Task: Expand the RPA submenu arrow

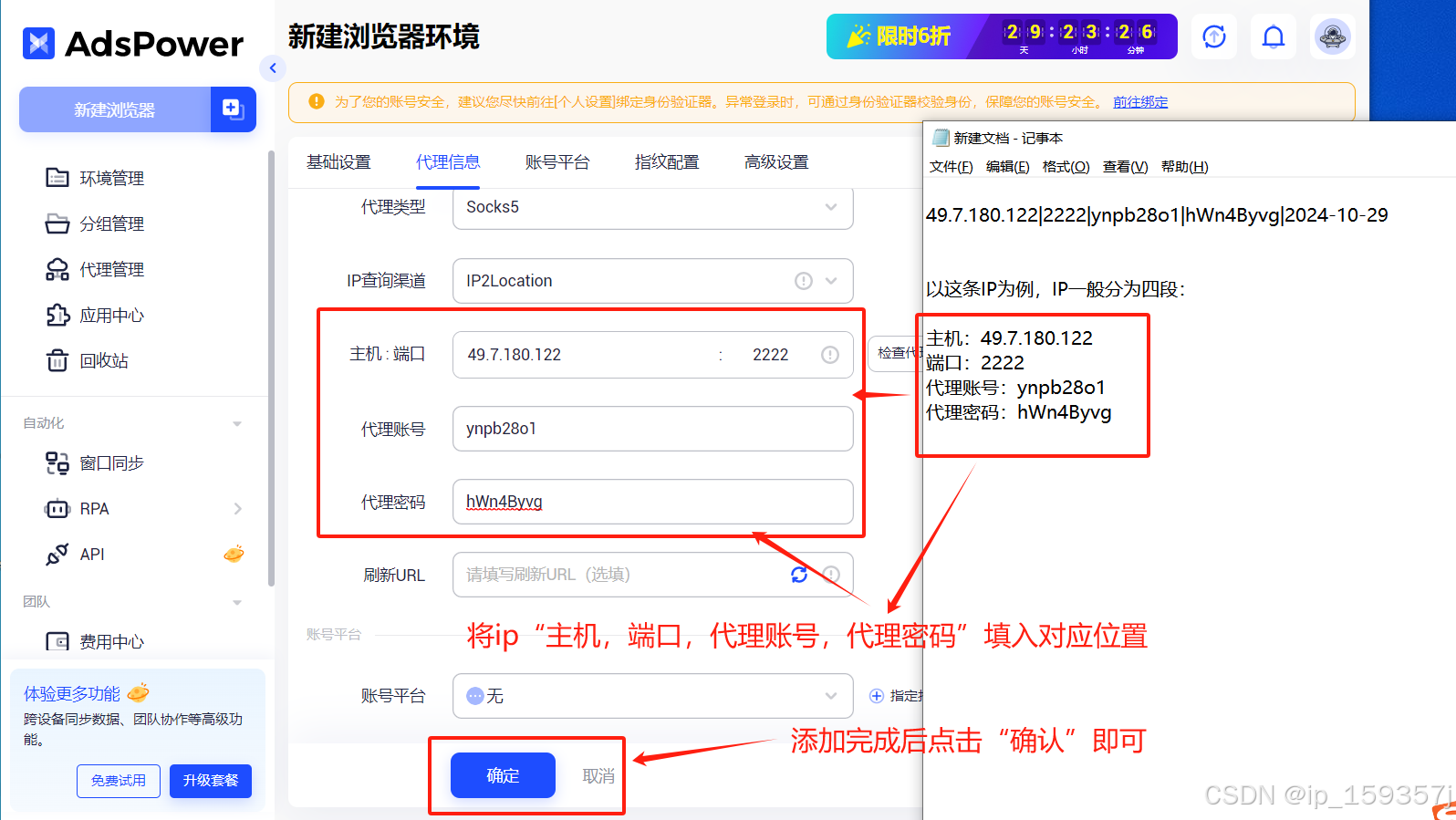Action: pos(238,508)
